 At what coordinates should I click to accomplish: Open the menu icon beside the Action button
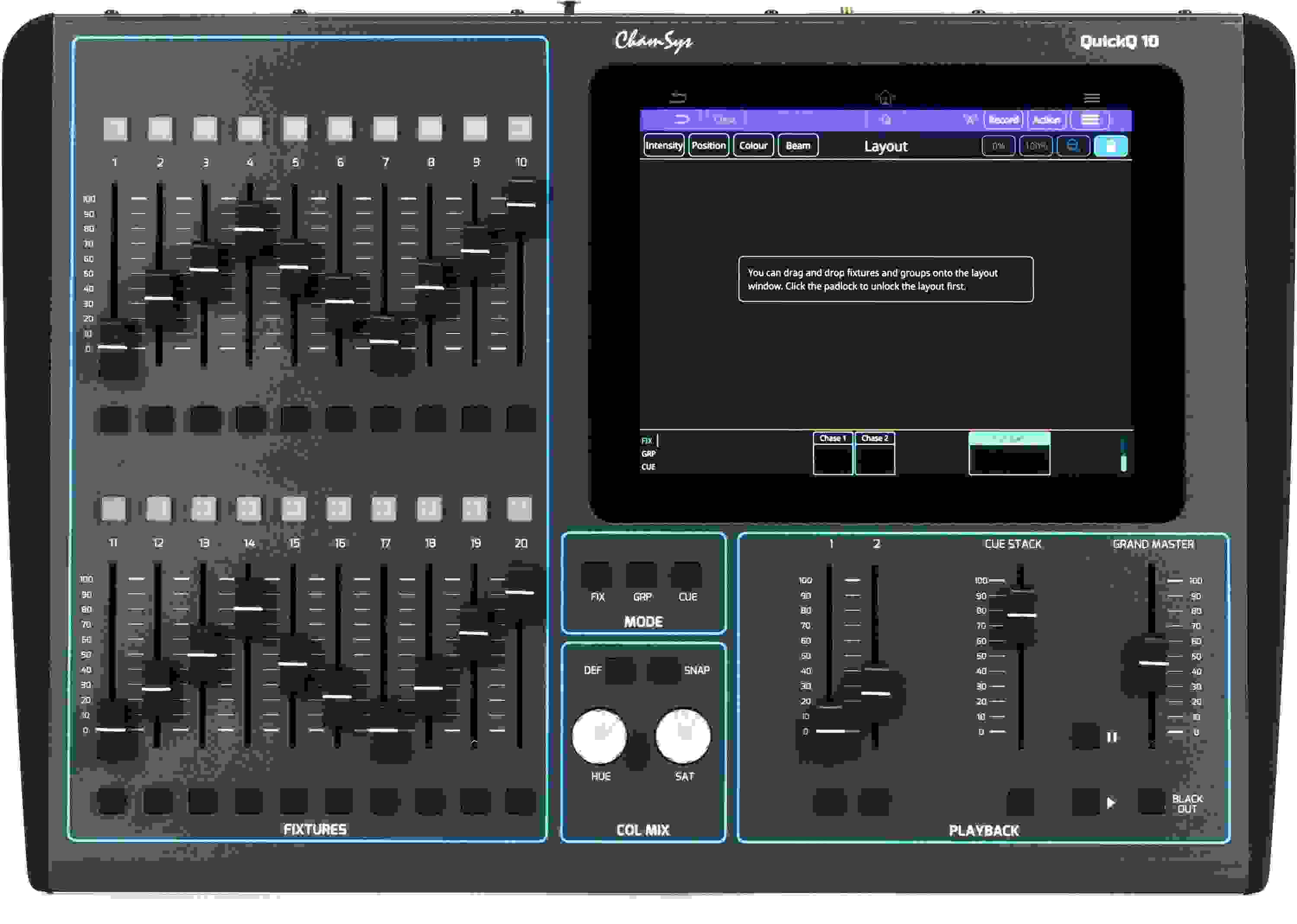coord(1091,119)
